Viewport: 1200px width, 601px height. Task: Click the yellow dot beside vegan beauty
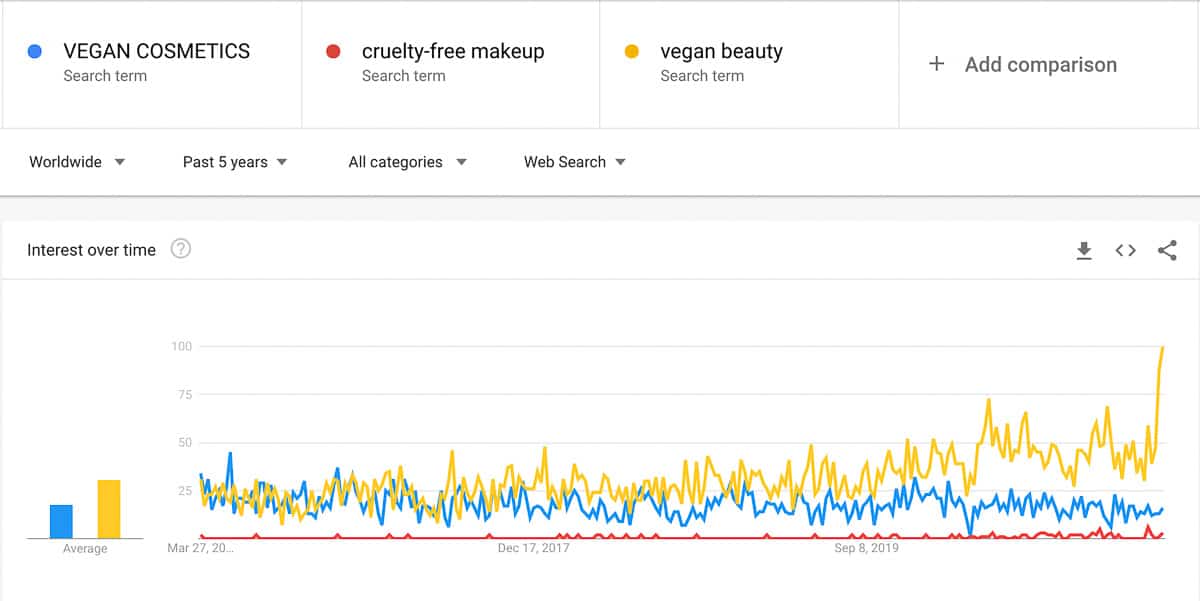631,50
